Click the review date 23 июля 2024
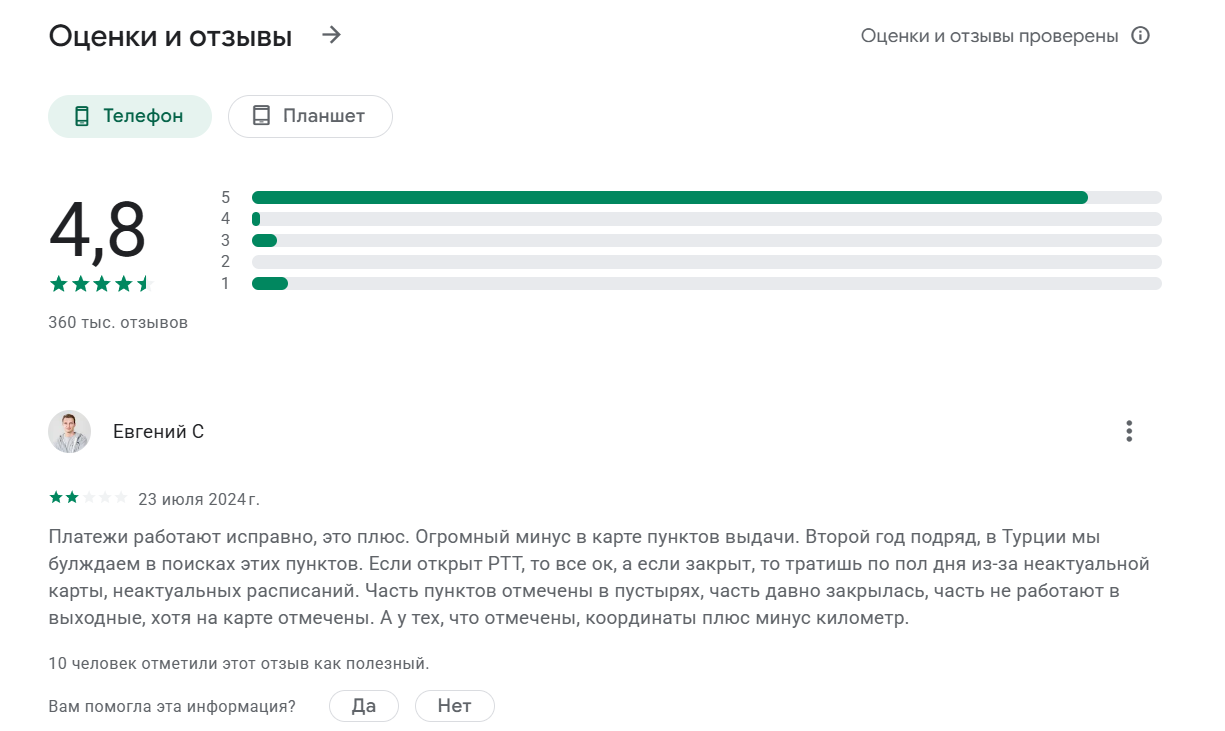The height and width of the screenshot is (731, 1225). pos(198,499)
